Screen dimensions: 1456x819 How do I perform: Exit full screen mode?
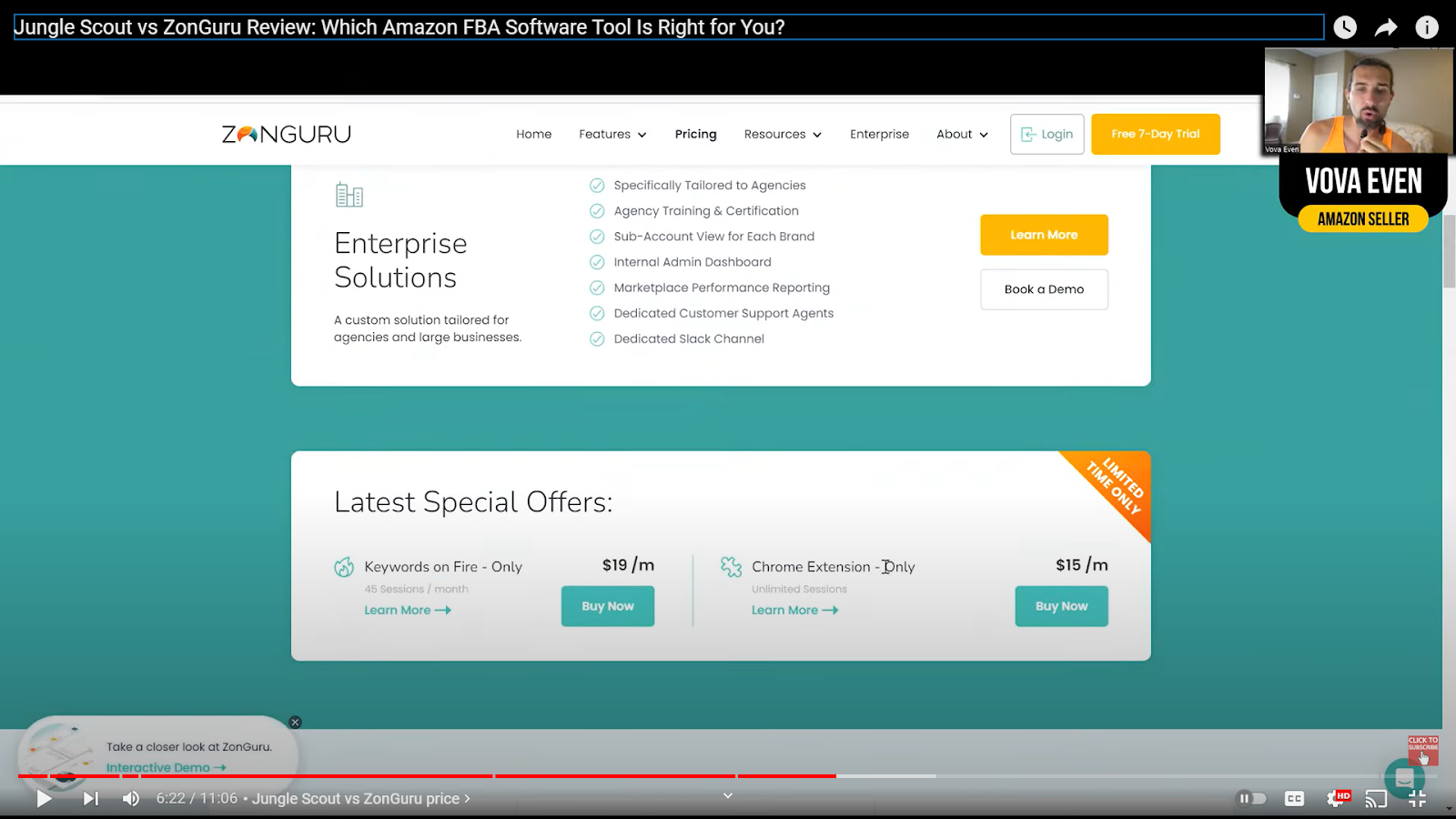click(x=1417, y=799)
